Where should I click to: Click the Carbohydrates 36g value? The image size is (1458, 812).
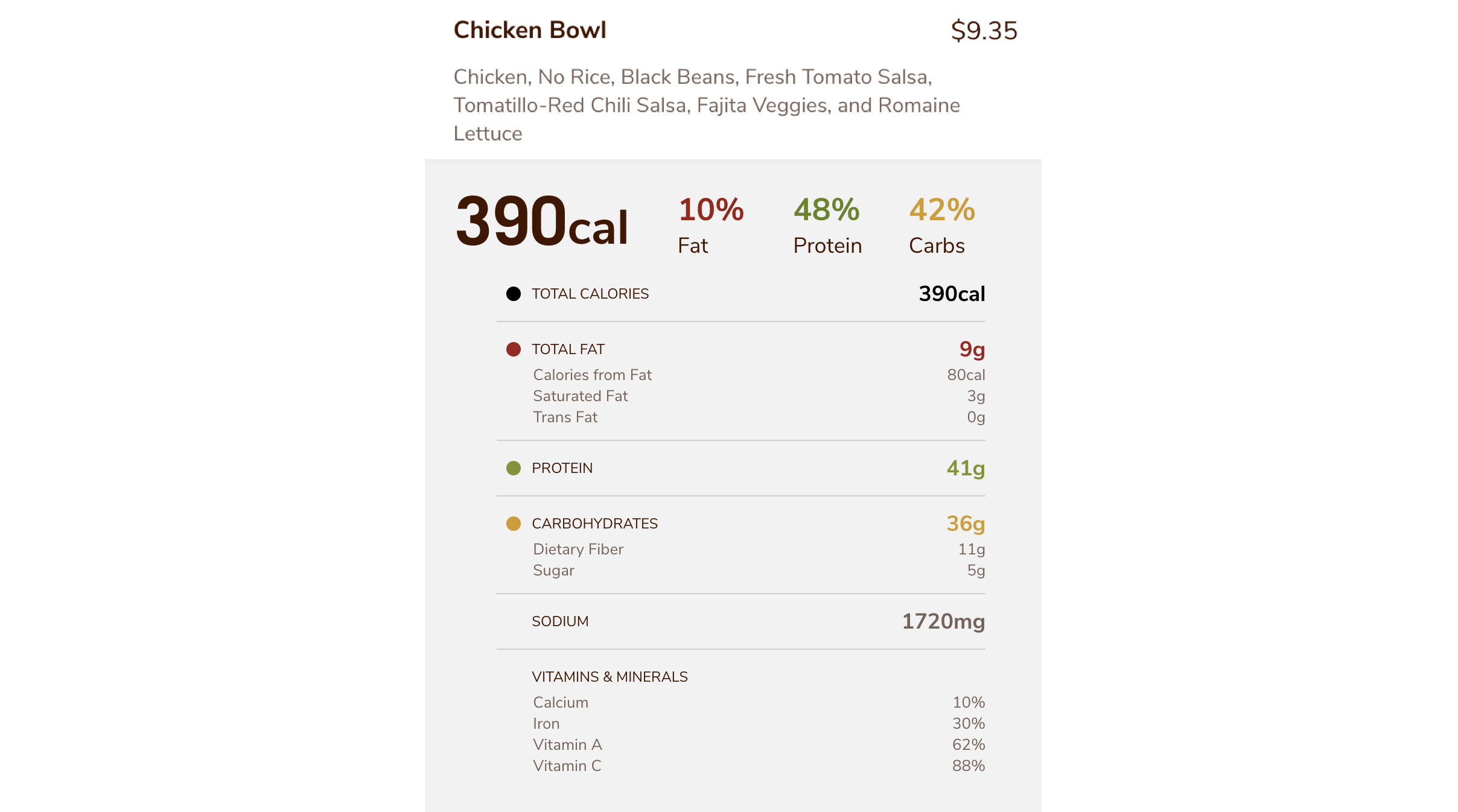965,524
